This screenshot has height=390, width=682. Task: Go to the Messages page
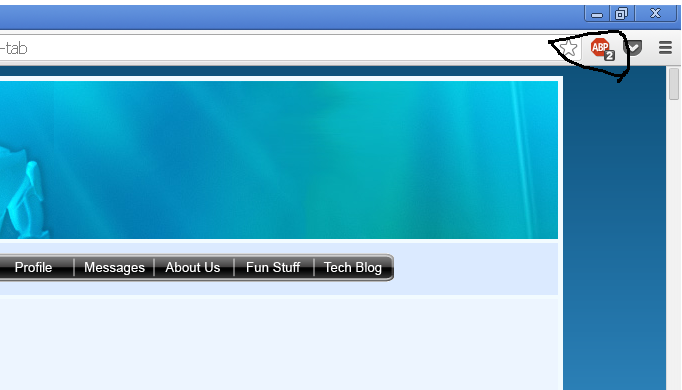tap(114, 267)
